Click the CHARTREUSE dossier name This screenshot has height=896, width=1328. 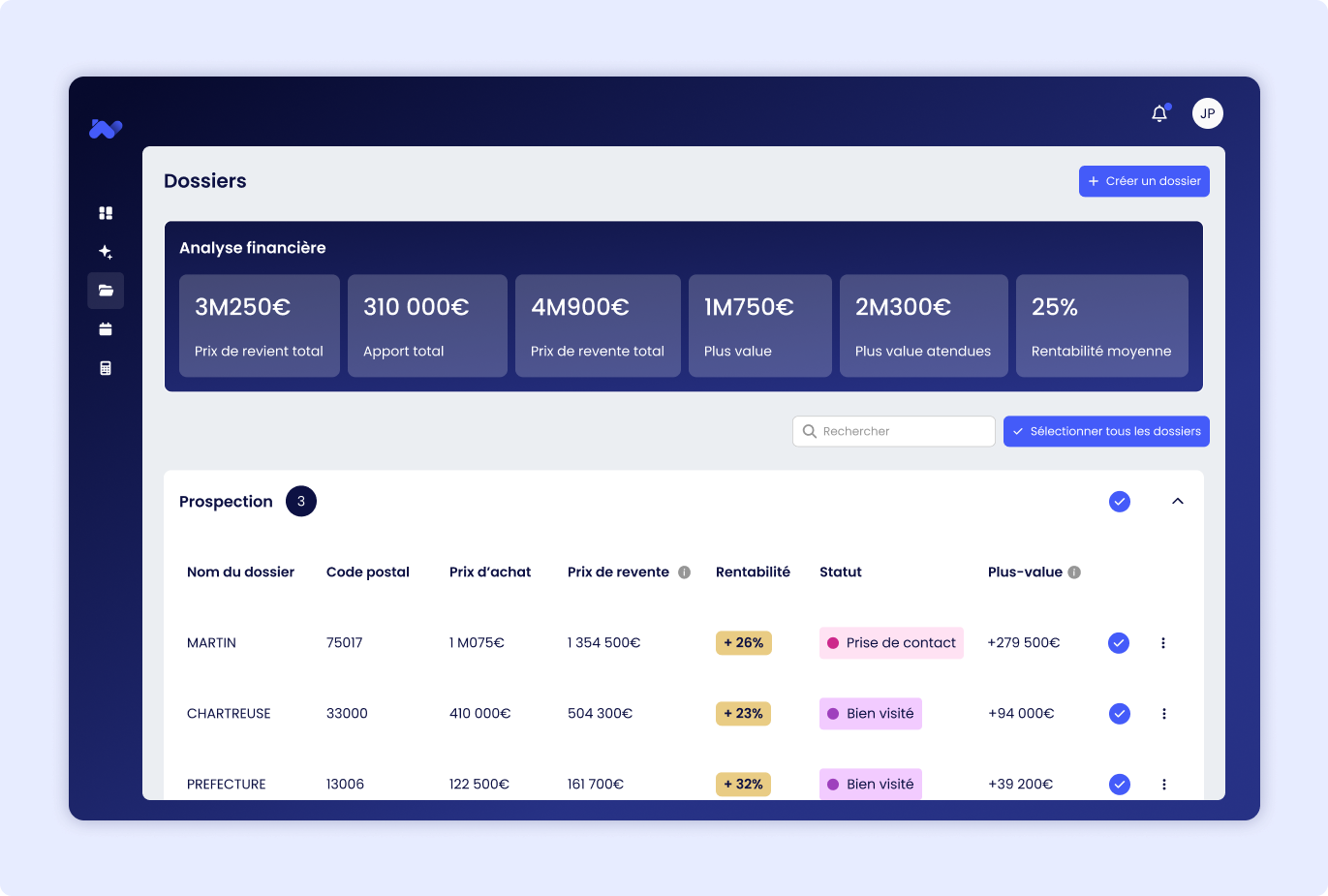[x=229, y=714]
